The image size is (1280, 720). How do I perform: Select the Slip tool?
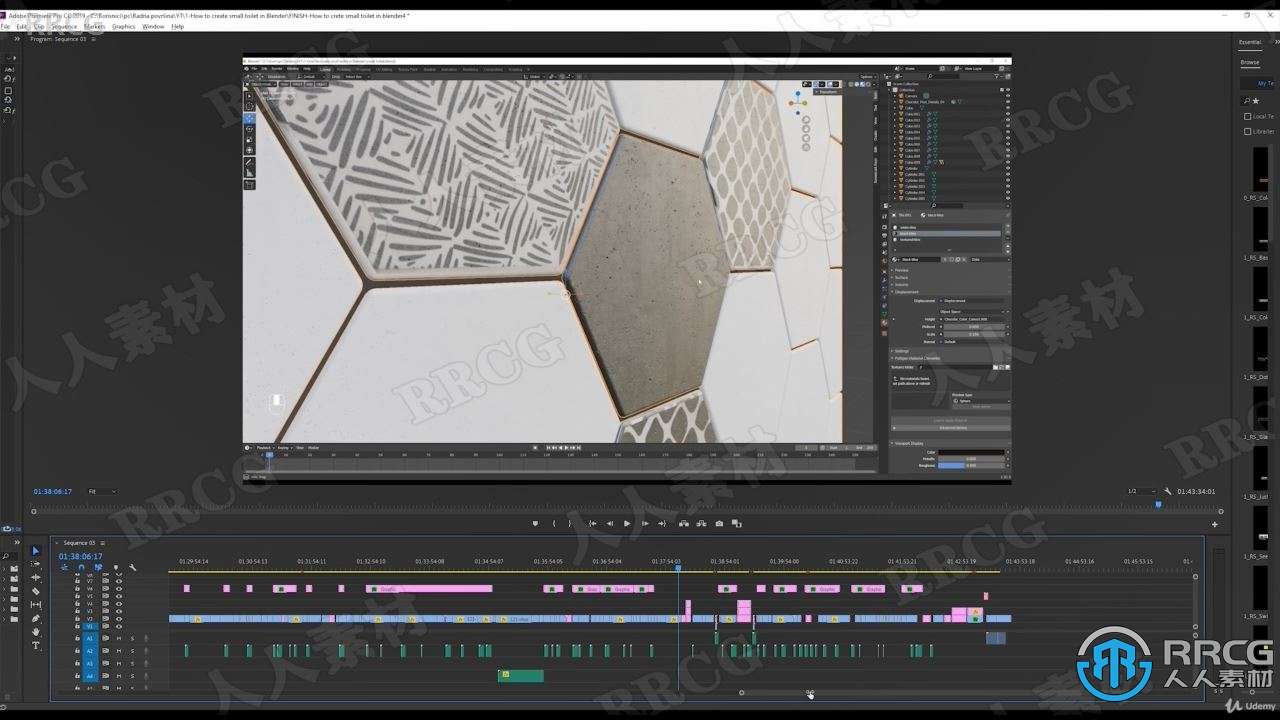[x=36, y=604]
